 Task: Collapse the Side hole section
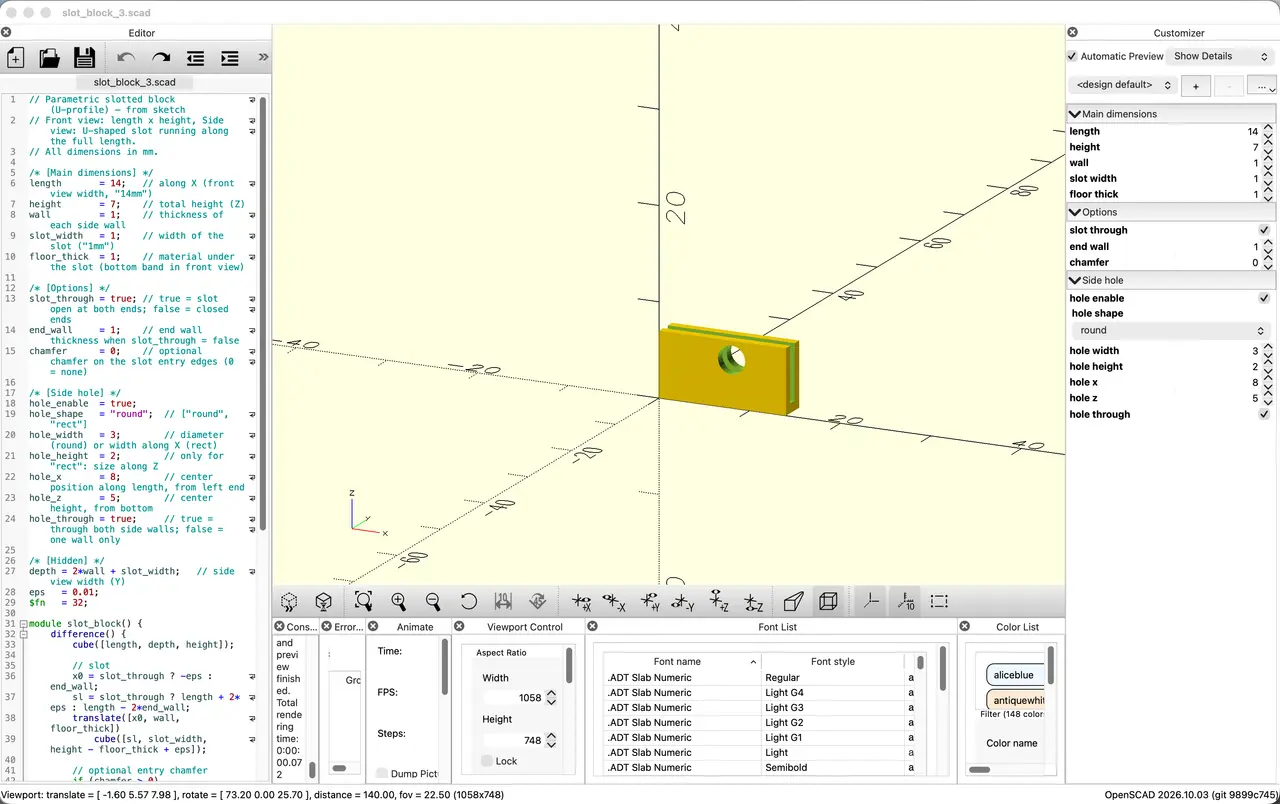click(x=1171, y=280)
